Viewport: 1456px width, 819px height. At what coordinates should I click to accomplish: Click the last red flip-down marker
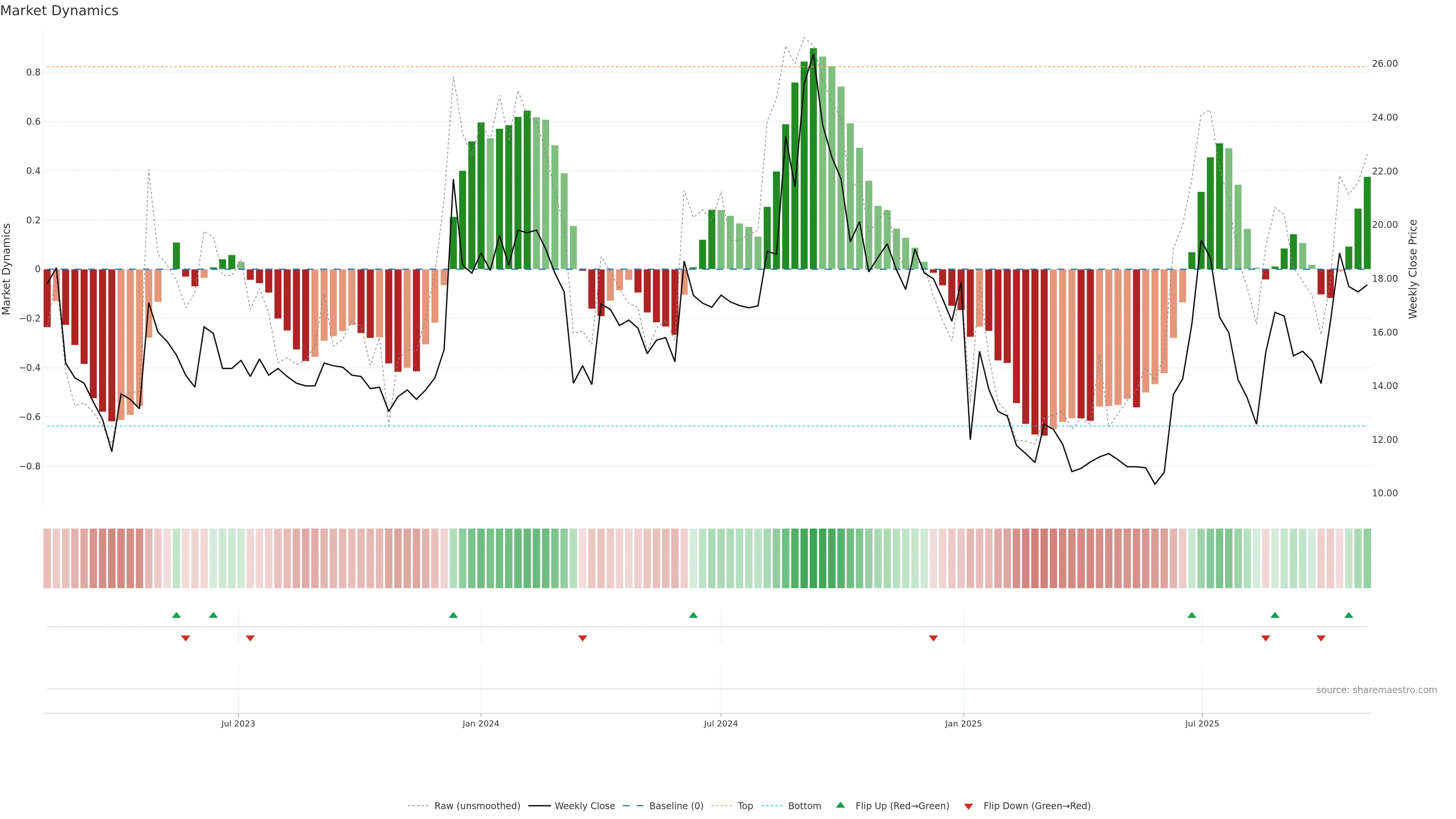point(1321,638)
